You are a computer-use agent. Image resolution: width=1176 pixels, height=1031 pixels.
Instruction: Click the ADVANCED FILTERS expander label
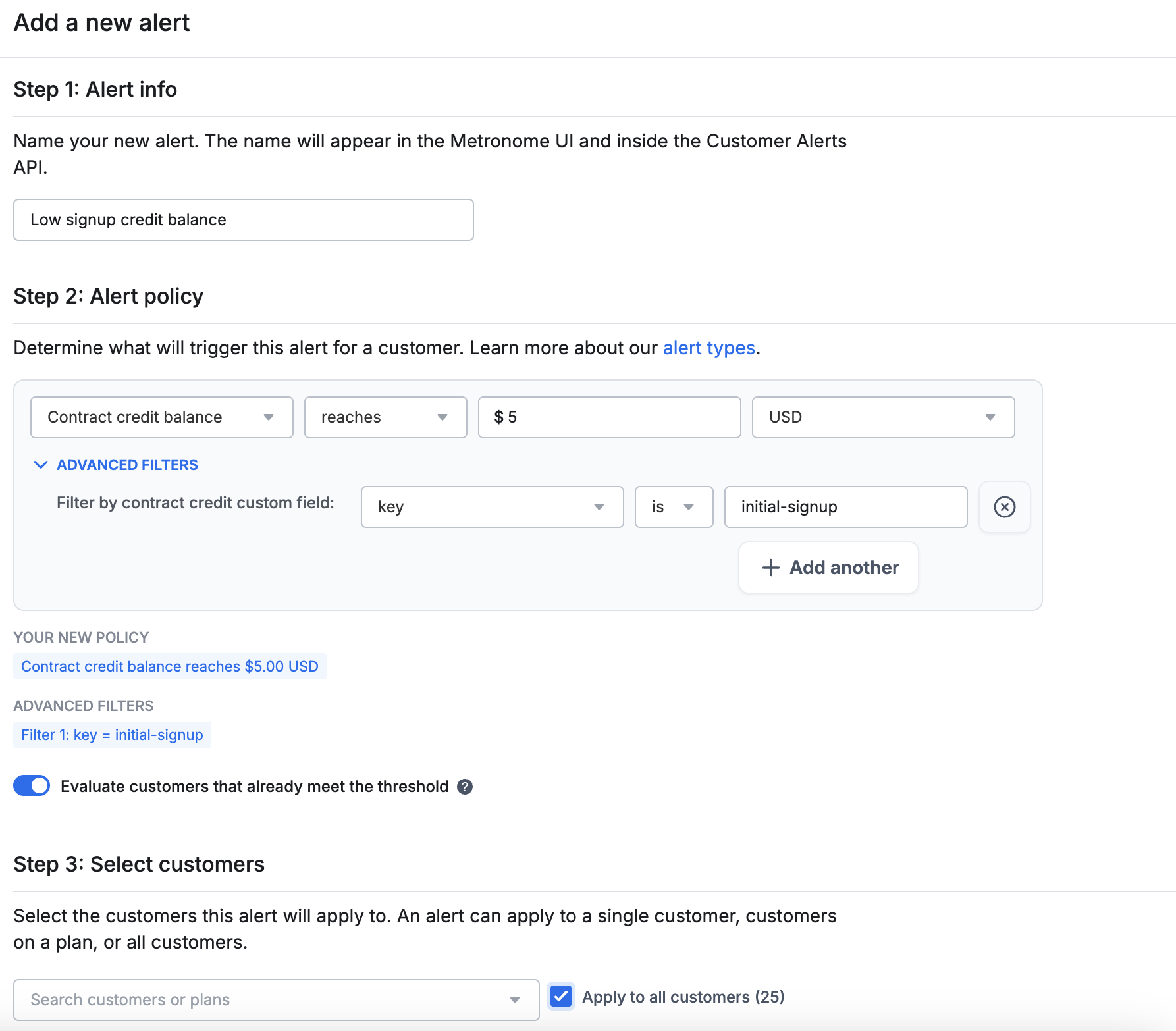click(x=127, y=465)
